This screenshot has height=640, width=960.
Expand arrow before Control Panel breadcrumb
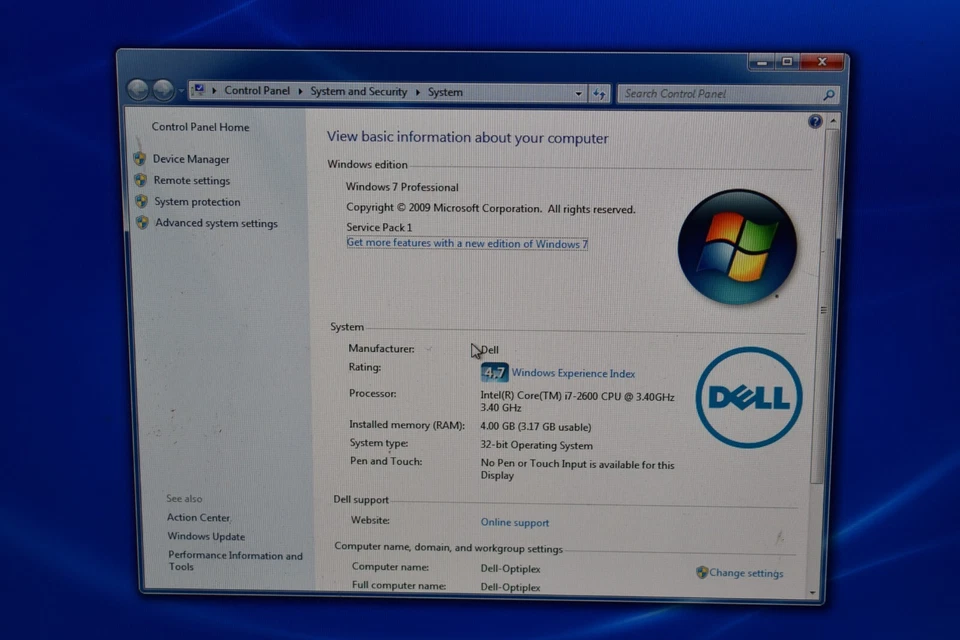point(214,91)
